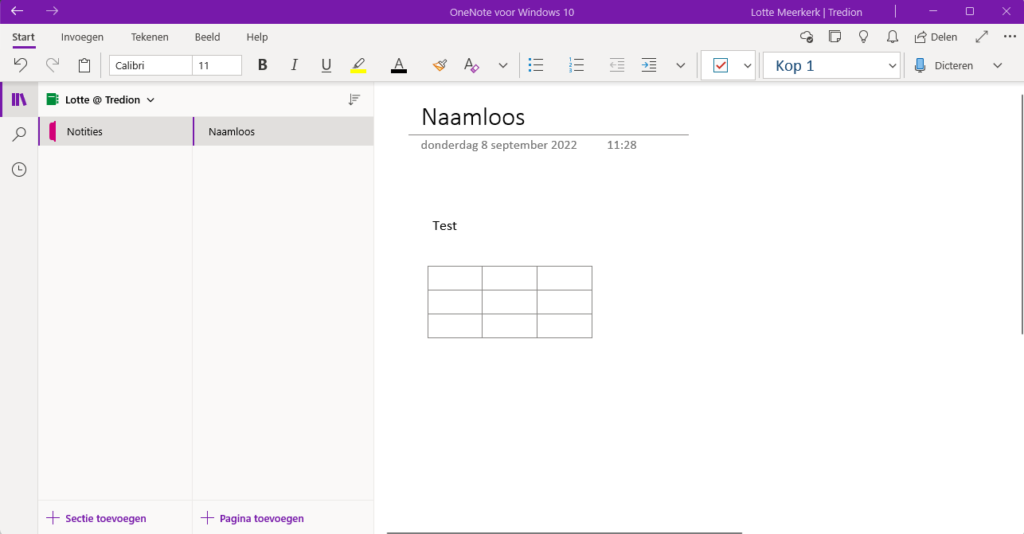The height and width of the screenshot is (534, 1024).
Task: Open notifications bell icon
Action: [892, 37]
